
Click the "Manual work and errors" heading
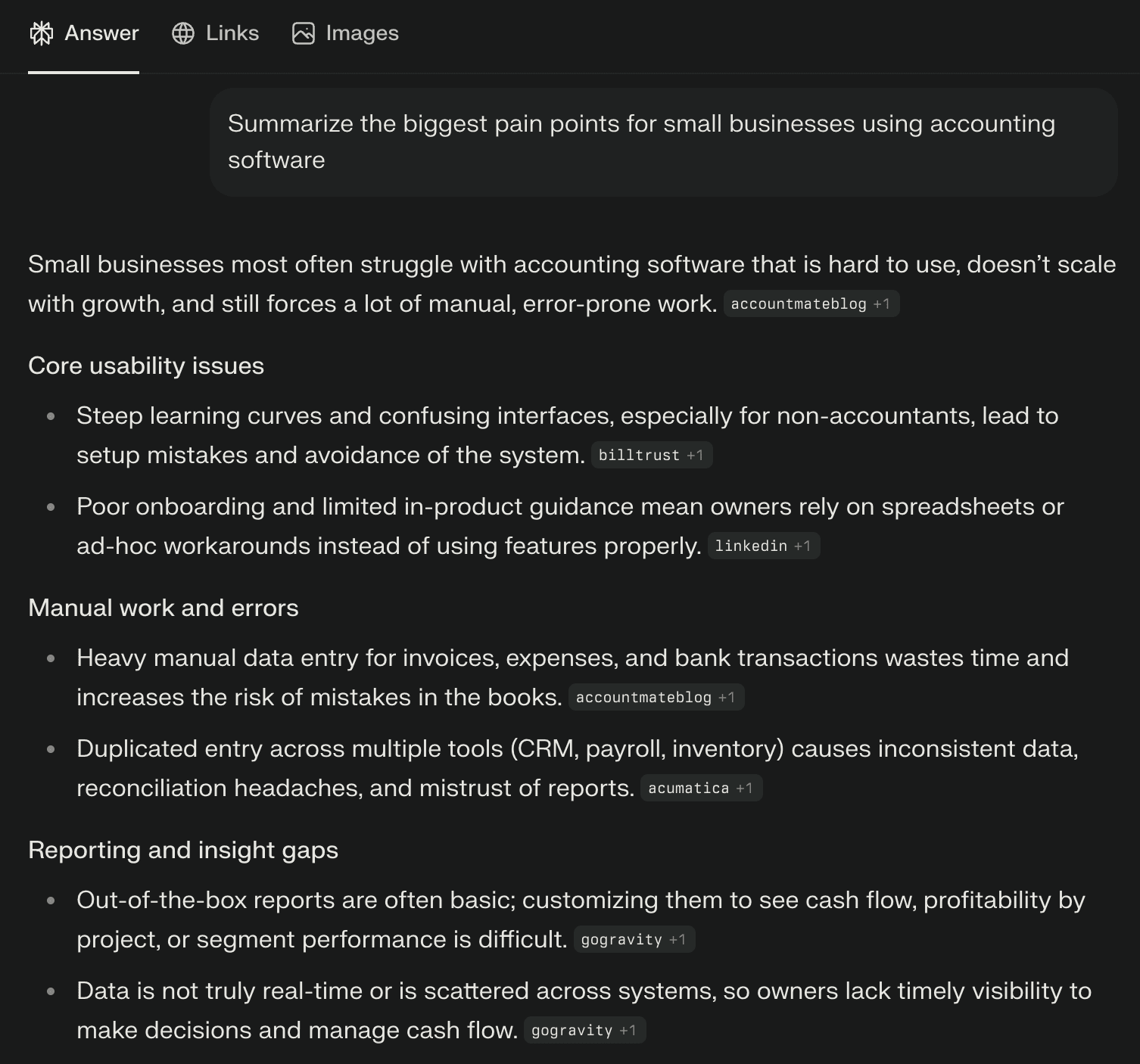164,608
